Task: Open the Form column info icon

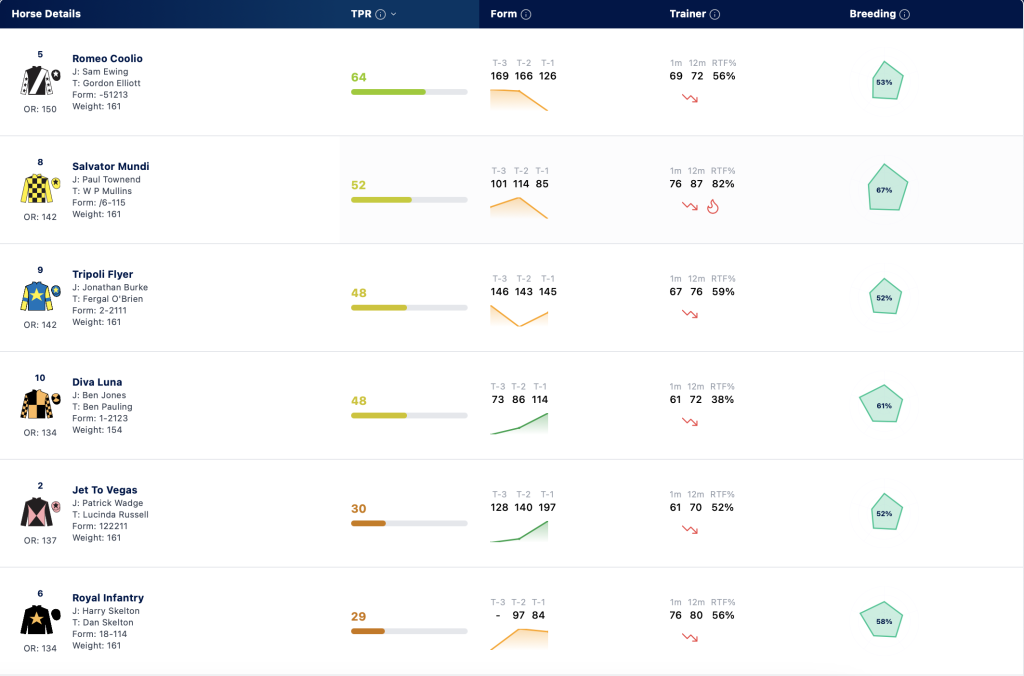Action: 526,14
